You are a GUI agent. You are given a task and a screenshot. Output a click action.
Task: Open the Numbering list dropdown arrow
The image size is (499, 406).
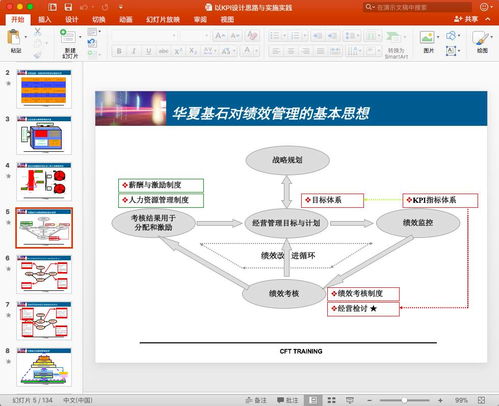(305, 36)
